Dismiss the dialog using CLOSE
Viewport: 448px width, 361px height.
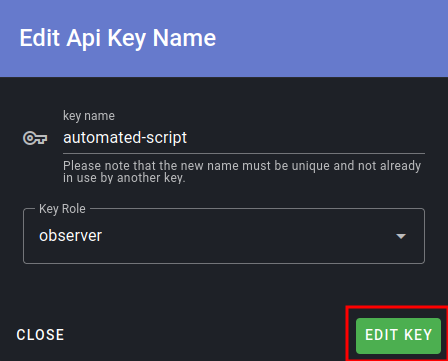[40, 335]
